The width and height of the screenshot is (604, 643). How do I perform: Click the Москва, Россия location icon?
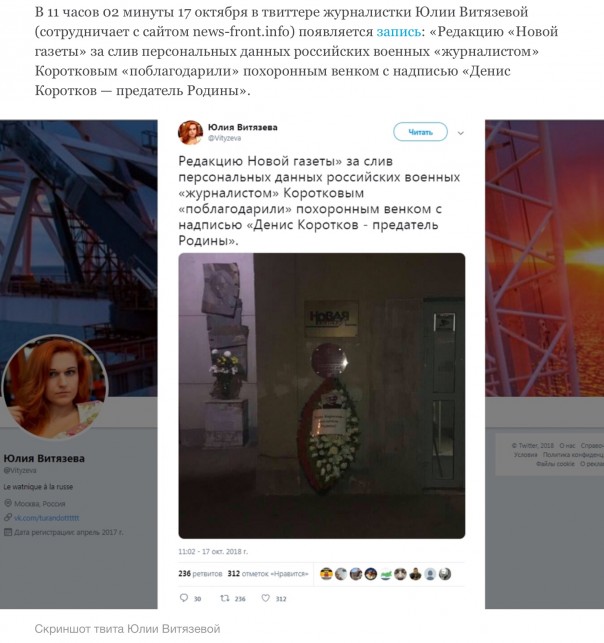(x=8, y=503)
